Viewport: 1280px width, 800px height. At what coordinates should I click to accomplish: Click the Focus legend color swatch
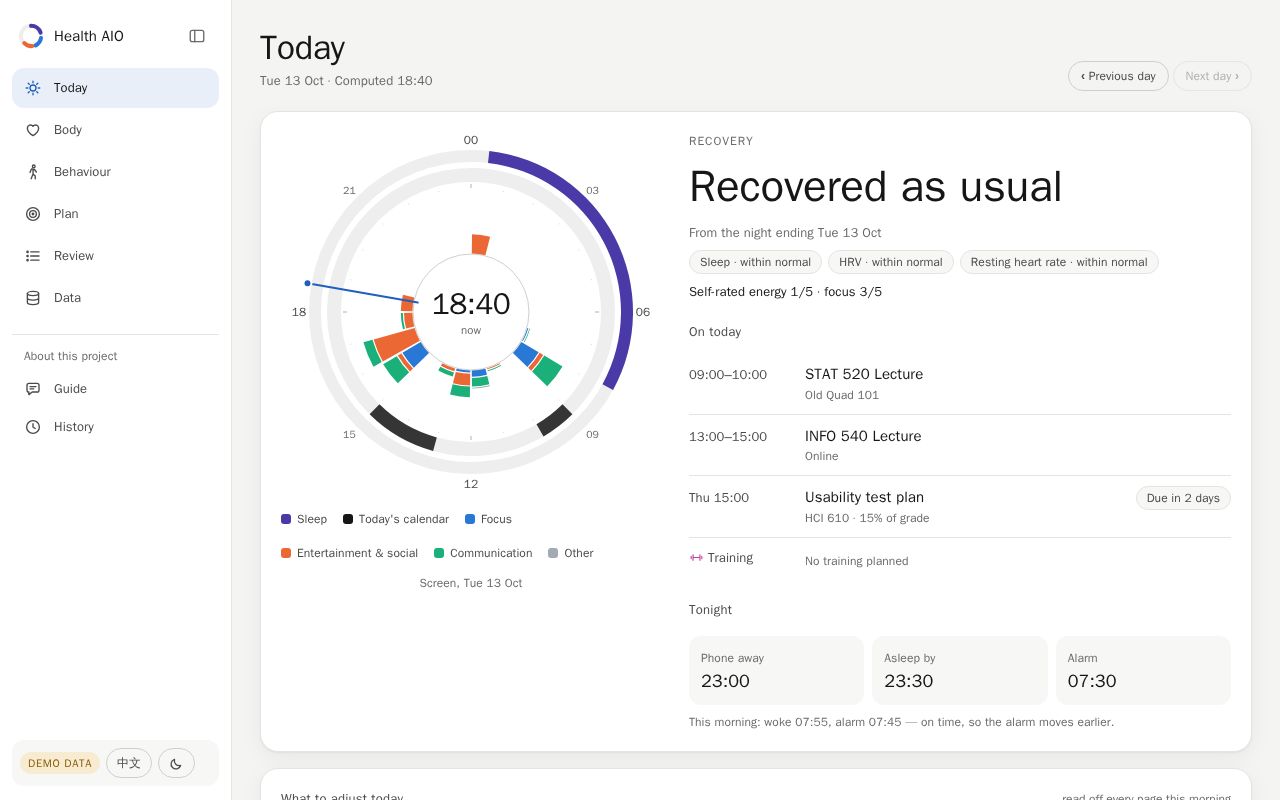pyautogui.click(x=470, y=519)
